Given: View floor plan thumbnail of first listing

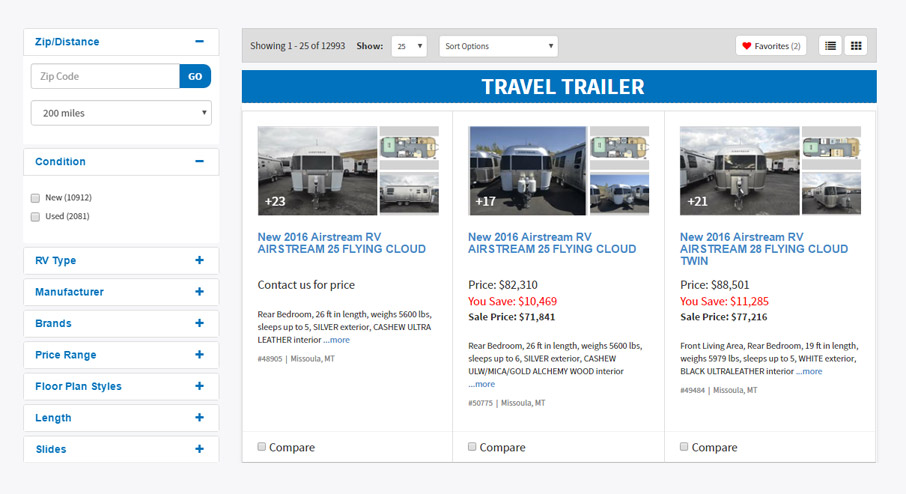Looking at the screenshot, I should pyautogui.click(x=409, y=148).
